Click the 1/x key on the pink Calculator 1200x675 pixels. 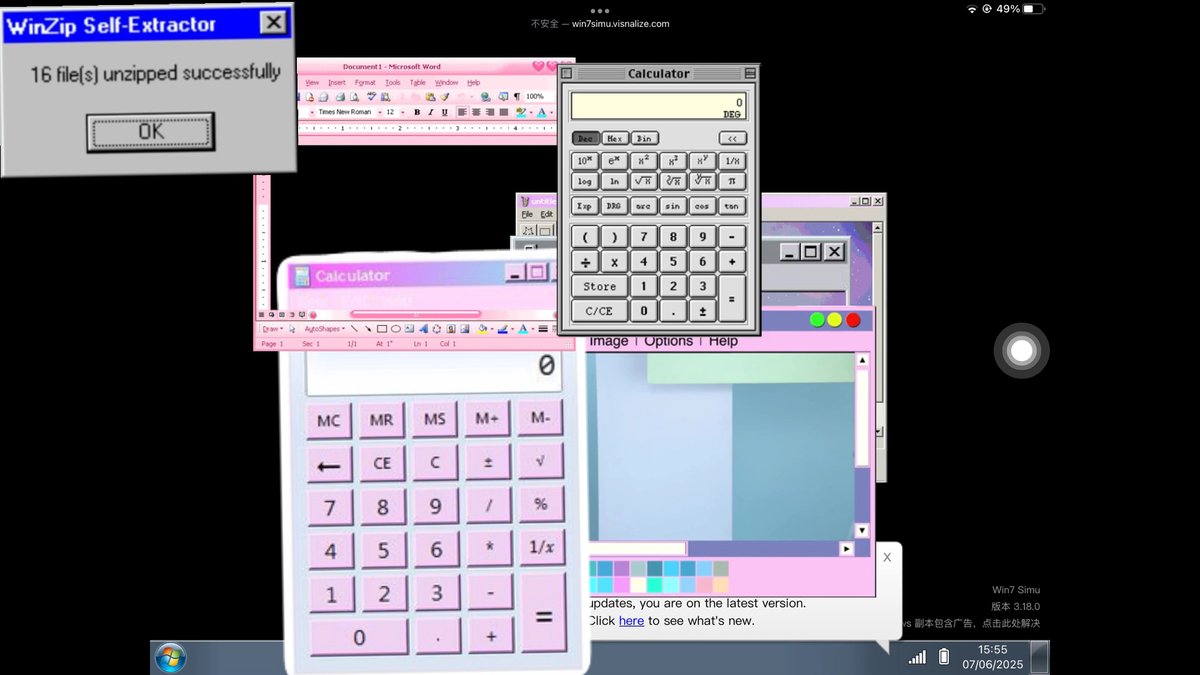pyautogui.click(x=541, y=546)
